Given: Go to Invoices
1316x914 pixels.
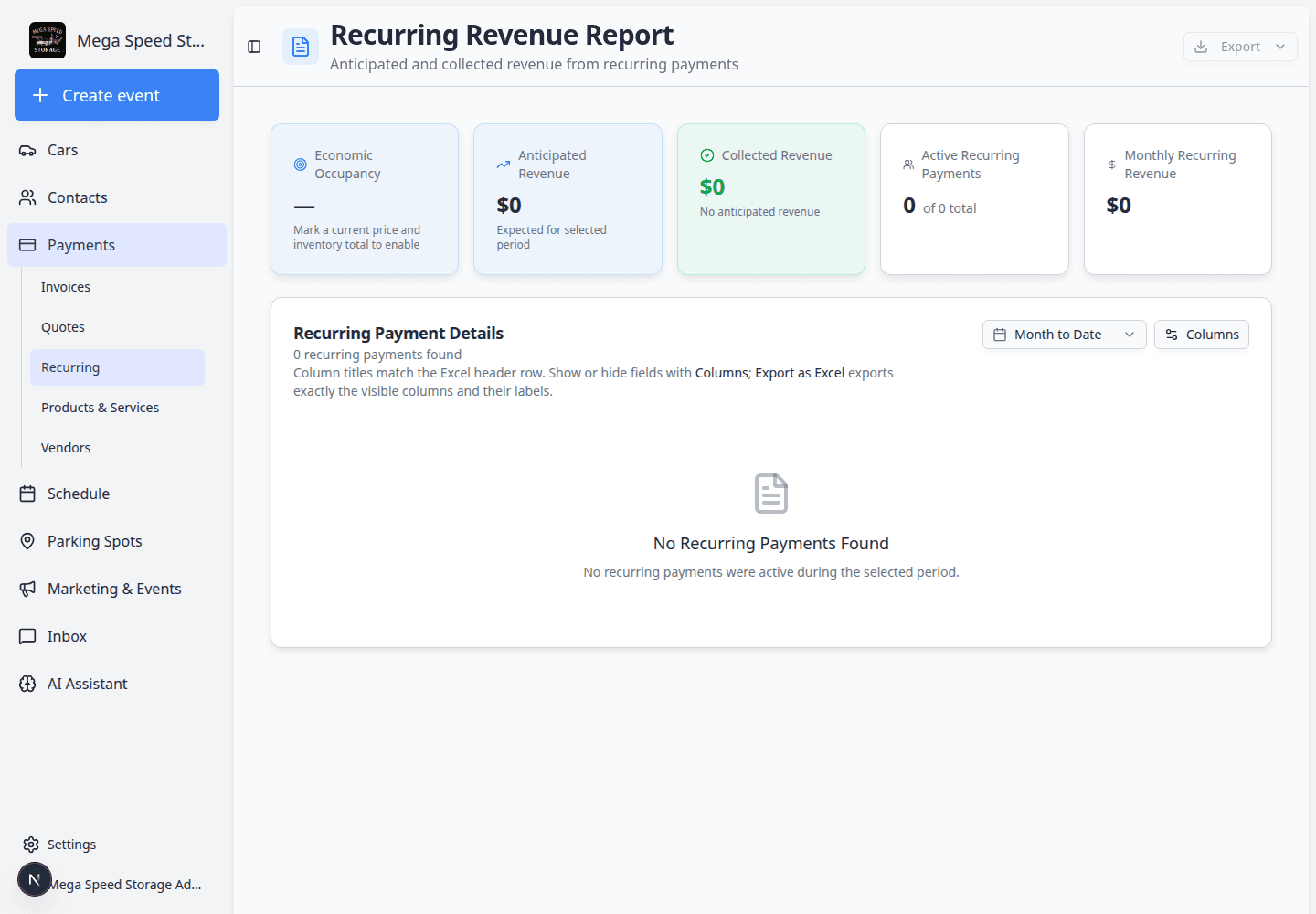Looking at the screenshot, I should (x=117, y=287).
